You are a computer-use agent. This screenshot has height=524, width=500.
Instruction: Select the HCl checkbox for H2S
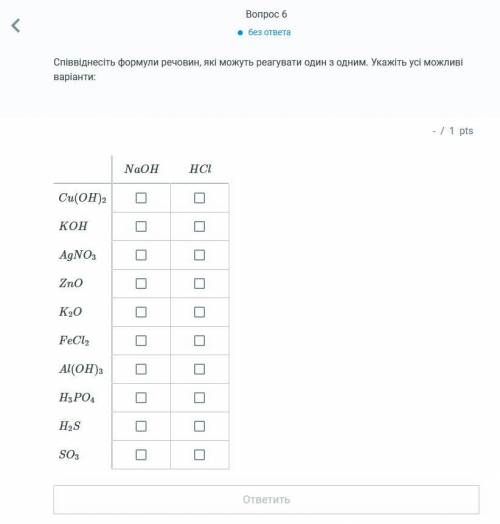(200, 426)
